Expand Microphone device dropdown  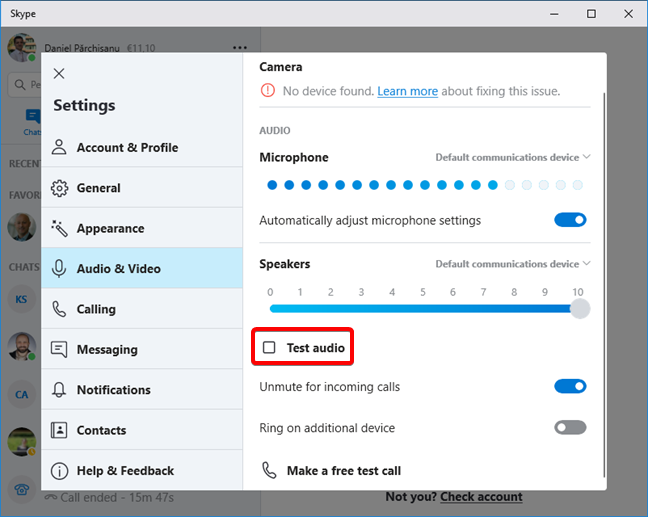pyautogui.click(x=513, y=157)
